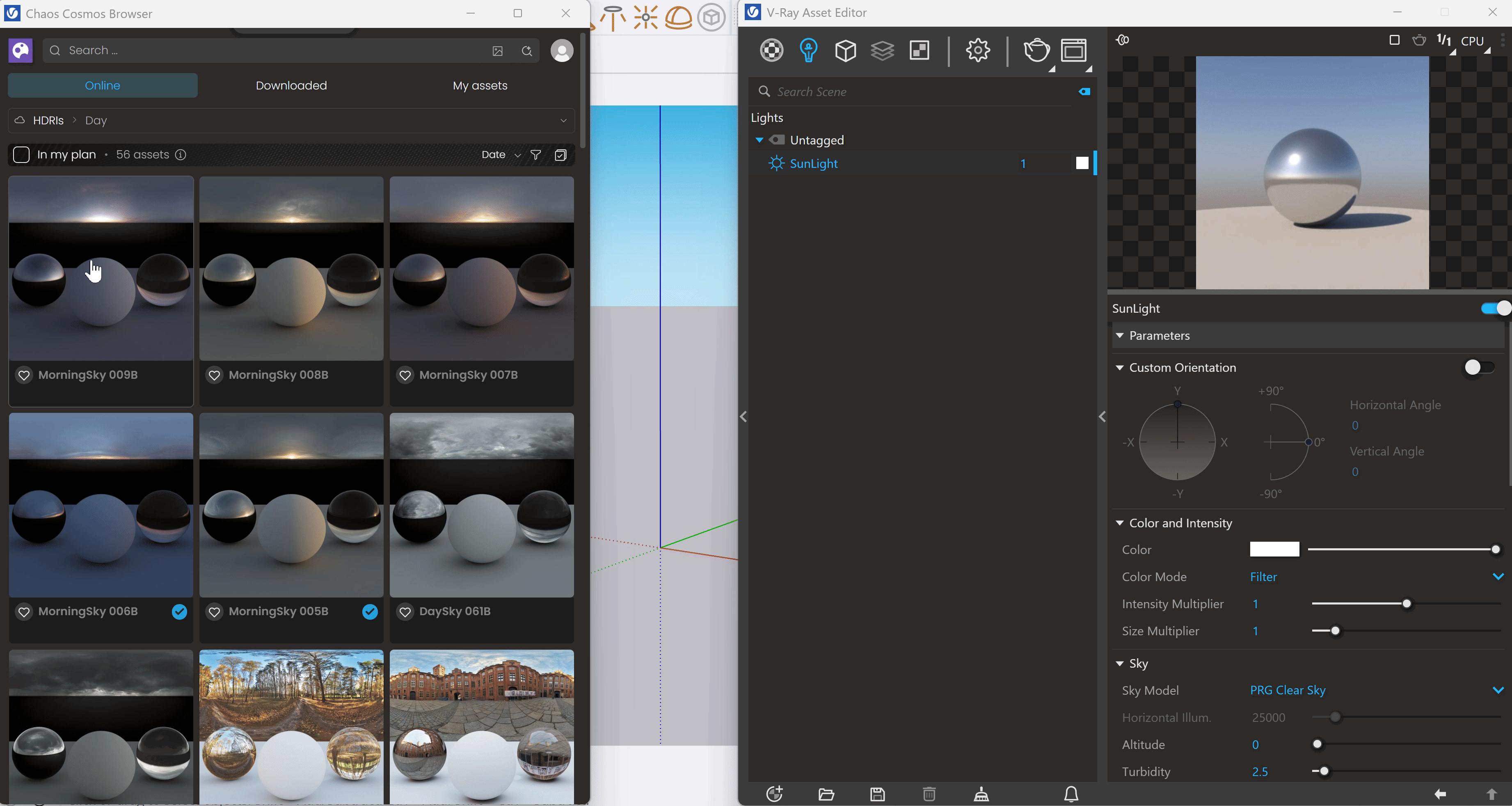The image size is (1512, 806).
Task: Tick the In my plan checkbox
Action: tap(21, 154)
